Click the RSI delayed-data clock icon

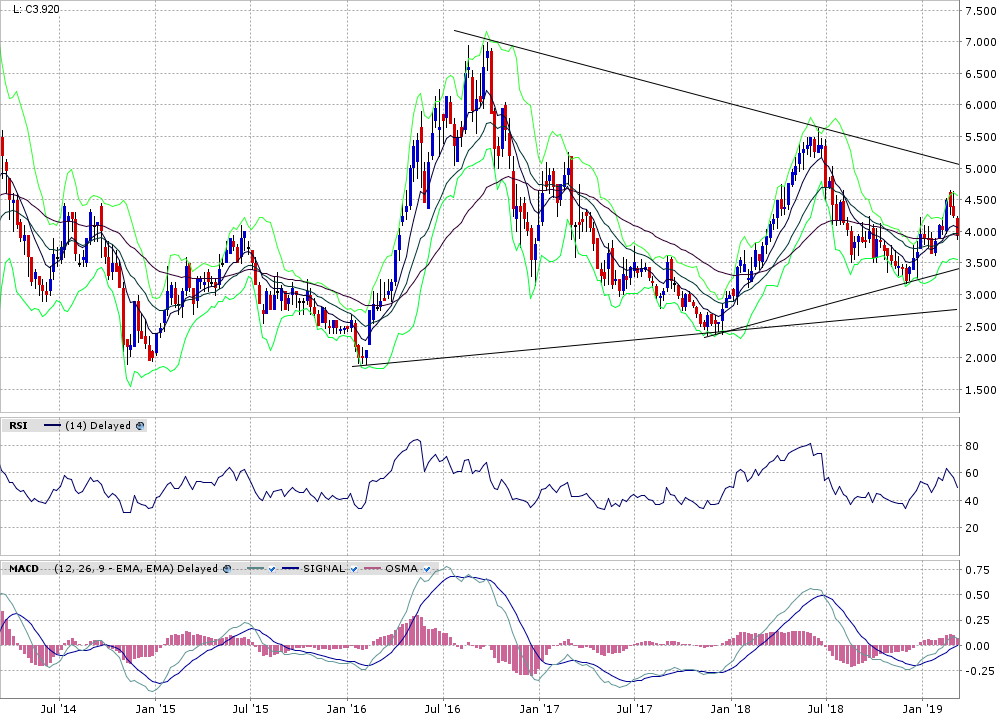(140, 425)
